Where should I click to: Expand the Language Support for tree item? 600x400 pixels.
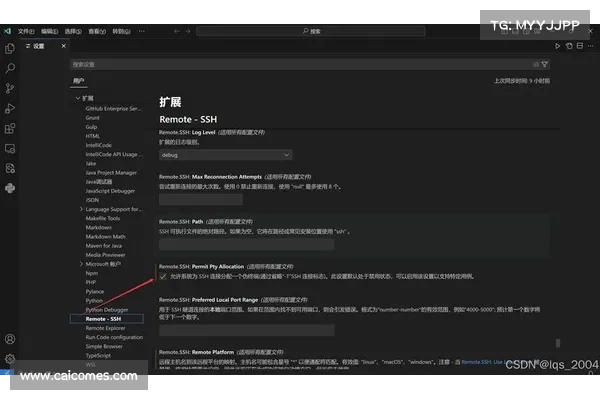click(81, 209)
